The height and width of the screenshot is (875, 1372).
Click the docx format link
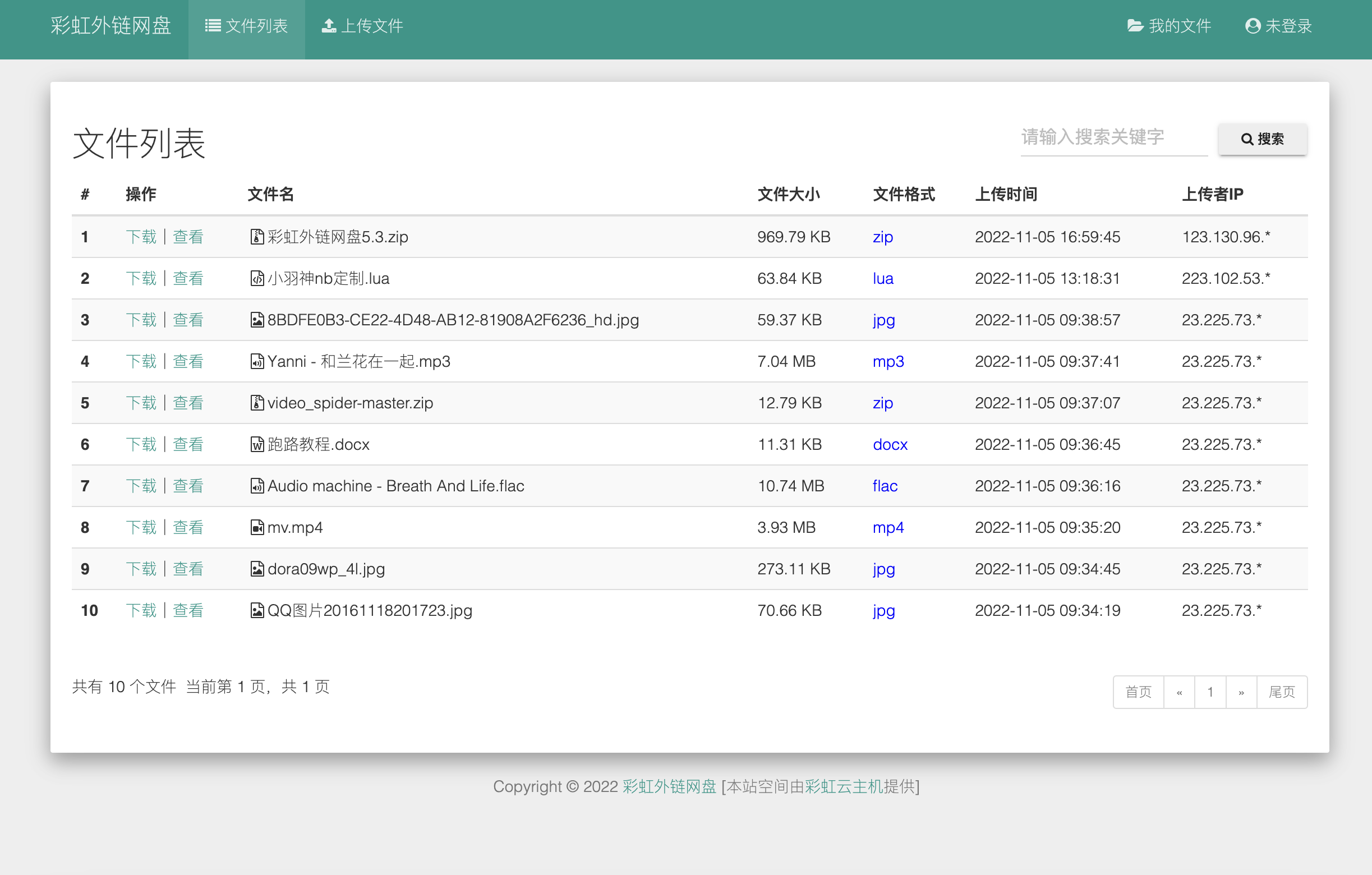(890, 444)
